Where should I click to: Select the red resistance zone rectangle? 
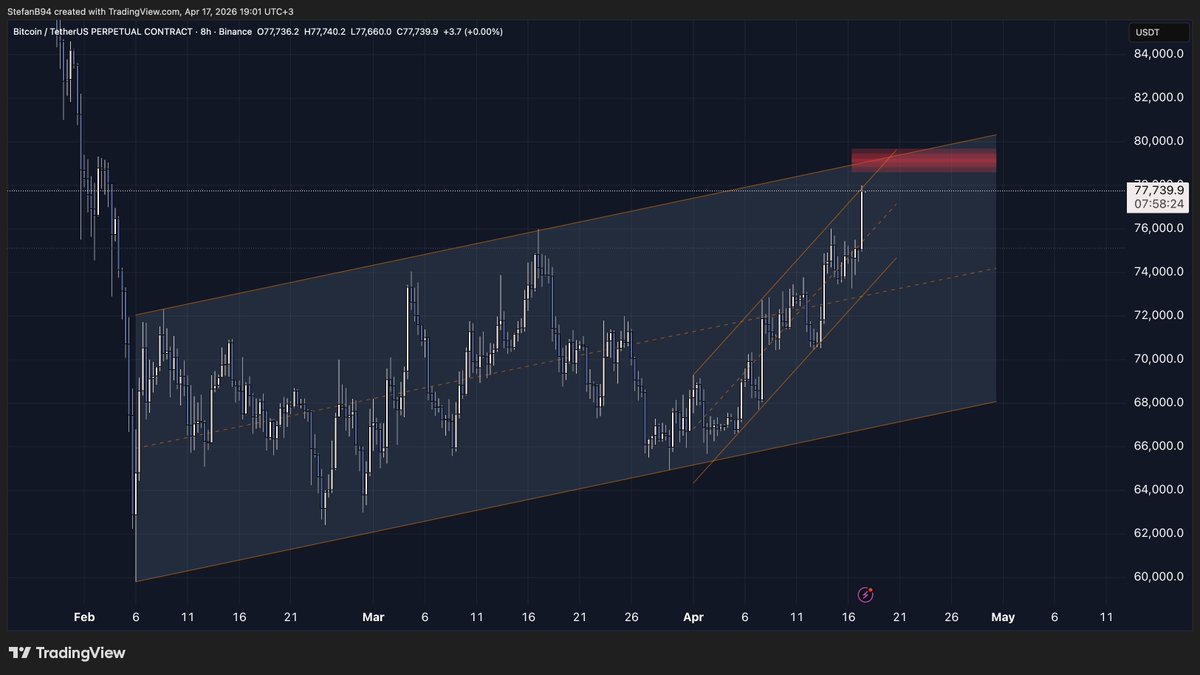click(923, 160)
